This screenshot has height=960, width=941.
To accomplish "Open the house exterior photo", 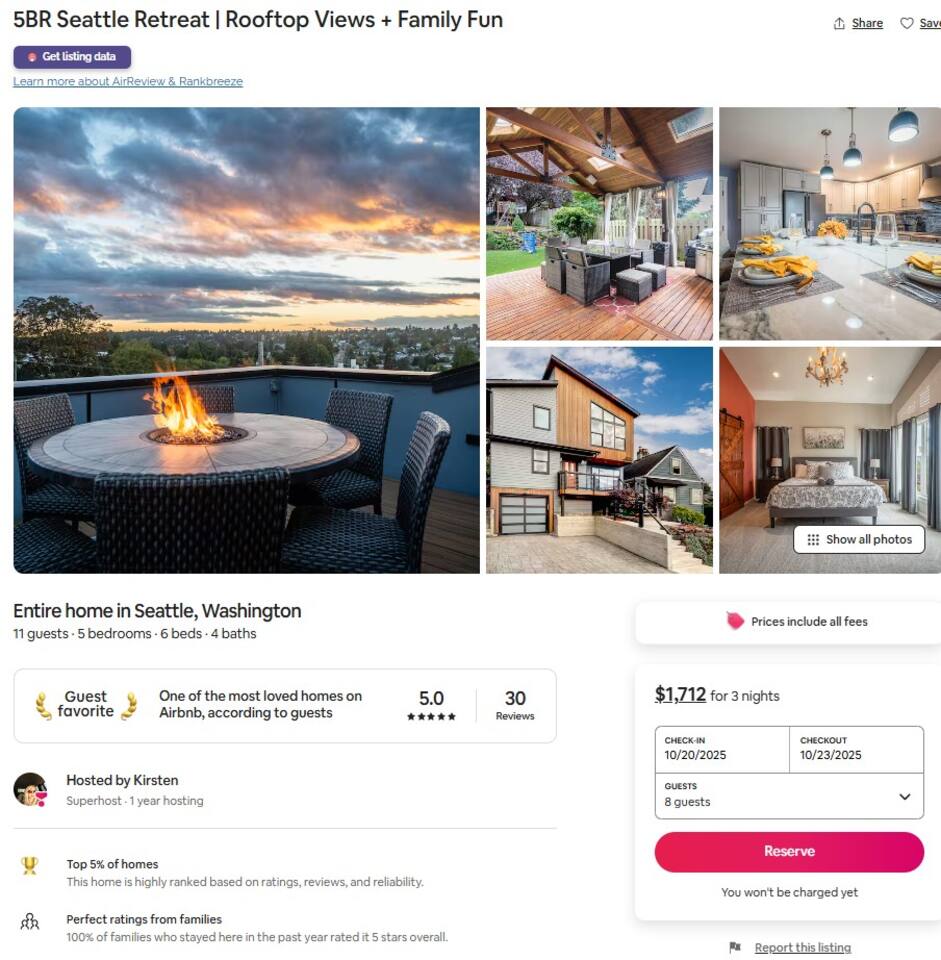I will click(x=599, y=460).
